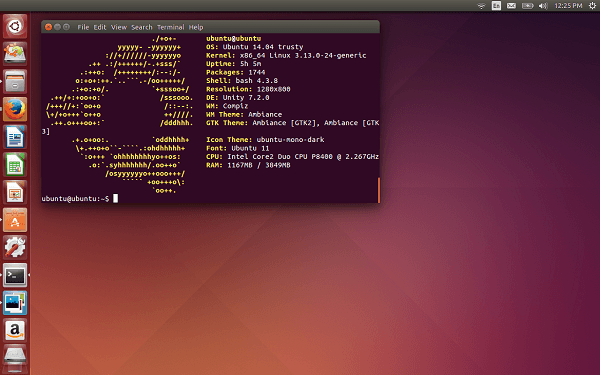Open the keyboard layout En indicator
Screen dimensions: 600x375
point(496,6)
